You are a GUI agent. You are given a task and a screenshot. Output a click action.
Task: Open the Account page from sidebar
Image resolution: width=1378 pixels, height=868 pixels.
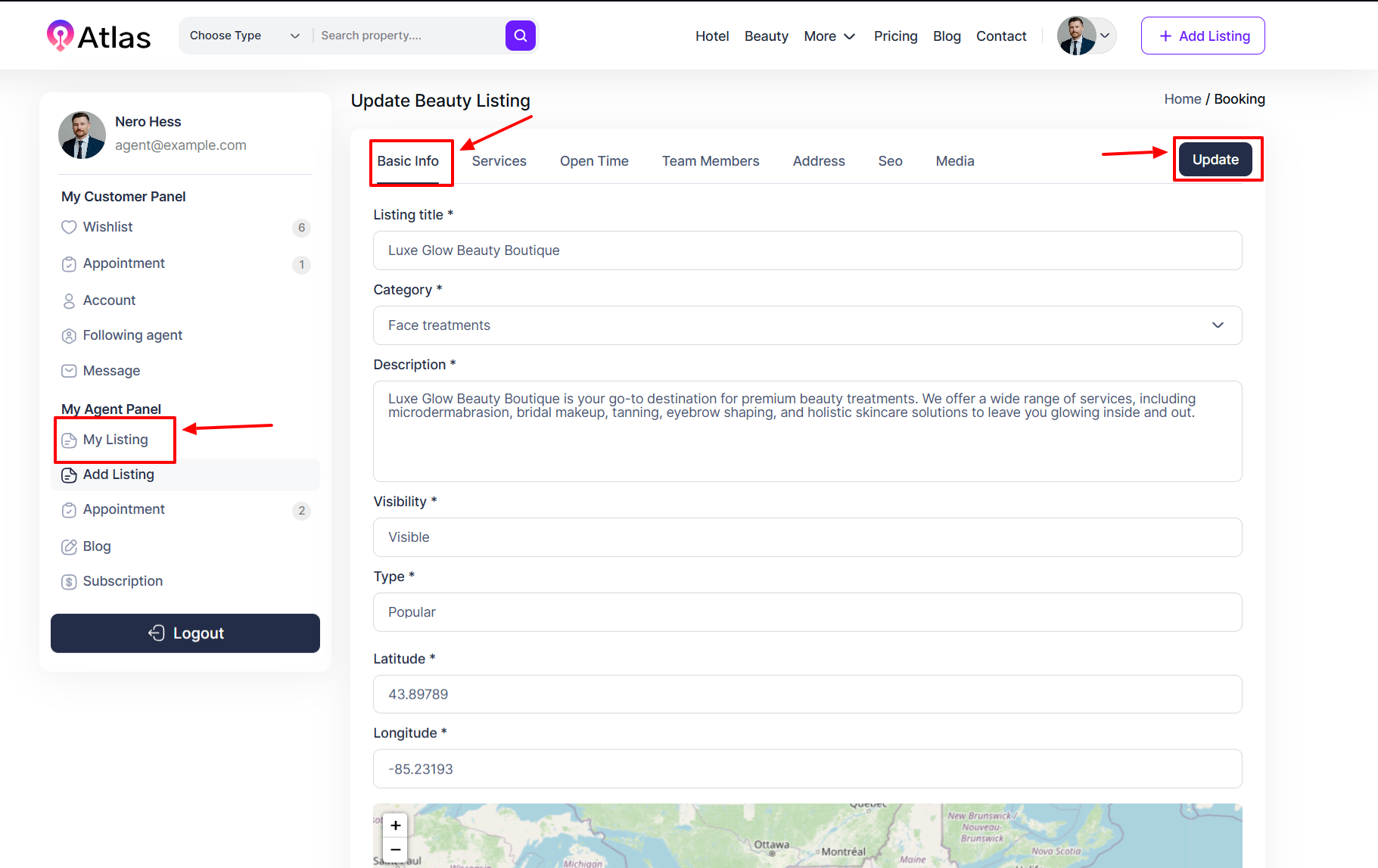click(x=109, y=300)
